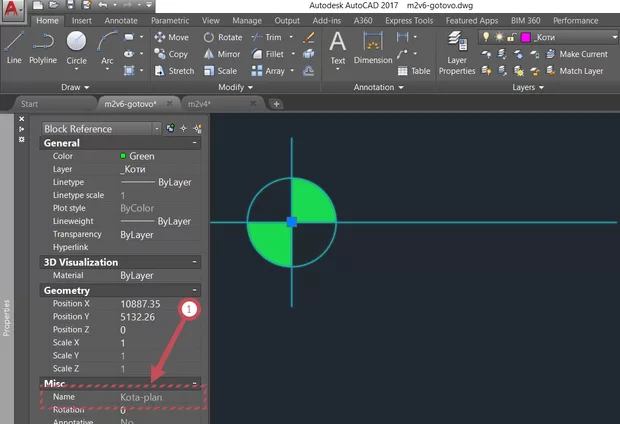Toggle the PICKADD value icon in Properties
Viewport: 620px width, 424px height.
(170, 128)
